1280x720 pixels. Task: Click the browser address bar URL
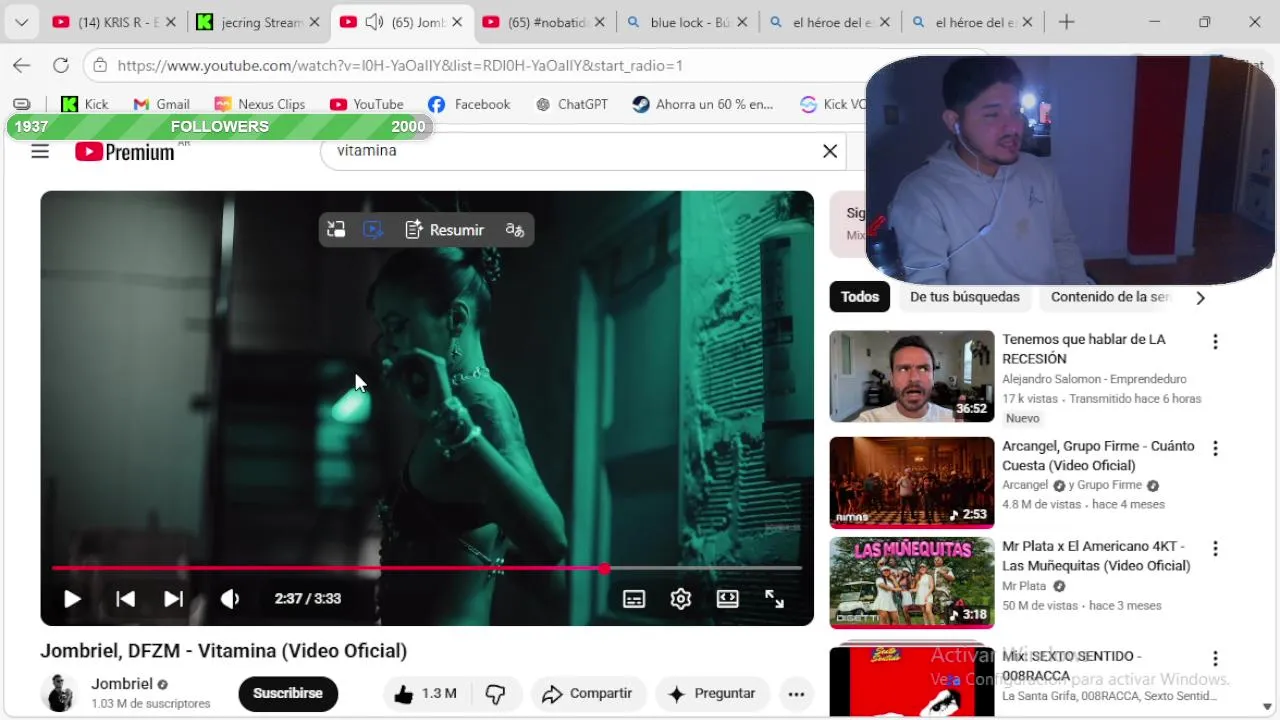point(400,66)
